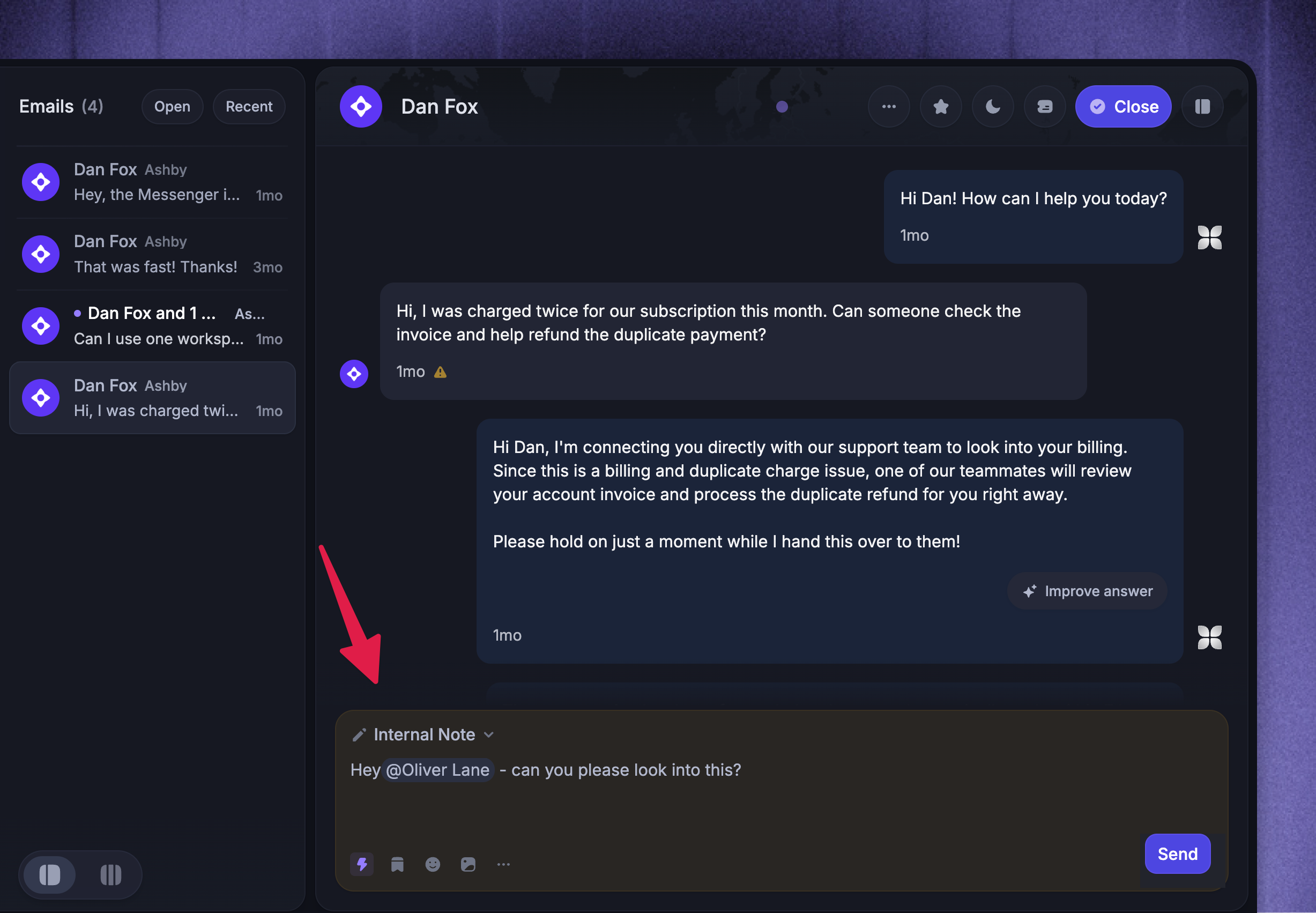The width and height of the screenshot is (1316, 913).
Task: Snooze conversation using the moon icon
Action: (x=992, y=106)
